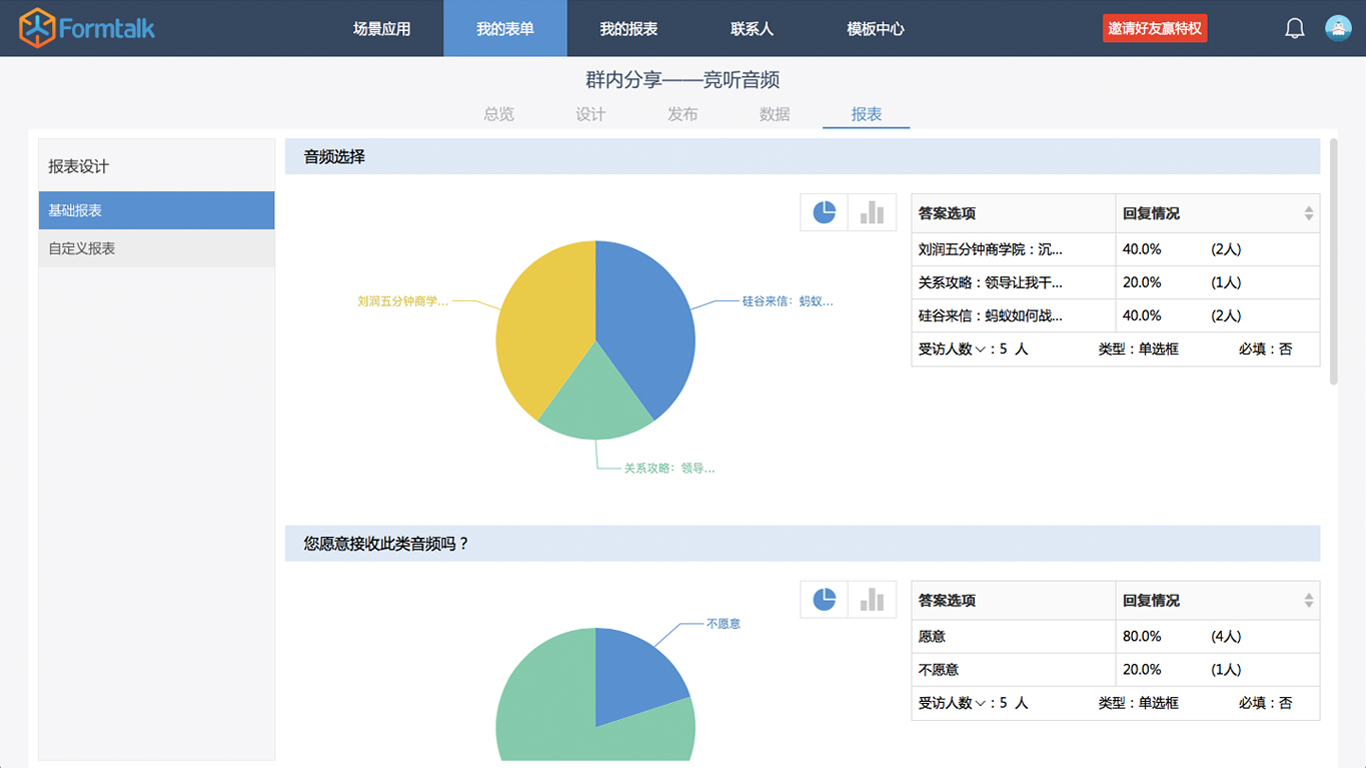Screen dimensions: 1366x768
Task: Click the 愿意 row showing 80.0%
Action: (x=1115, y=636)
